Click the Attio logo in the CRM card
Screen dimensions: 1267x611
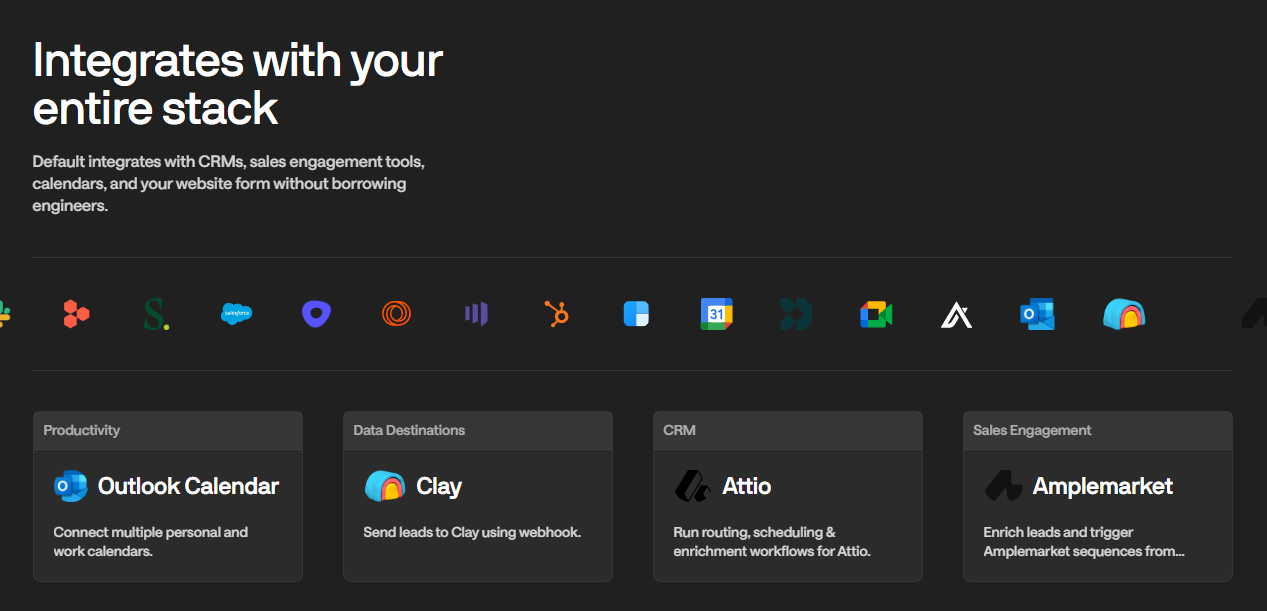(692, 487)
